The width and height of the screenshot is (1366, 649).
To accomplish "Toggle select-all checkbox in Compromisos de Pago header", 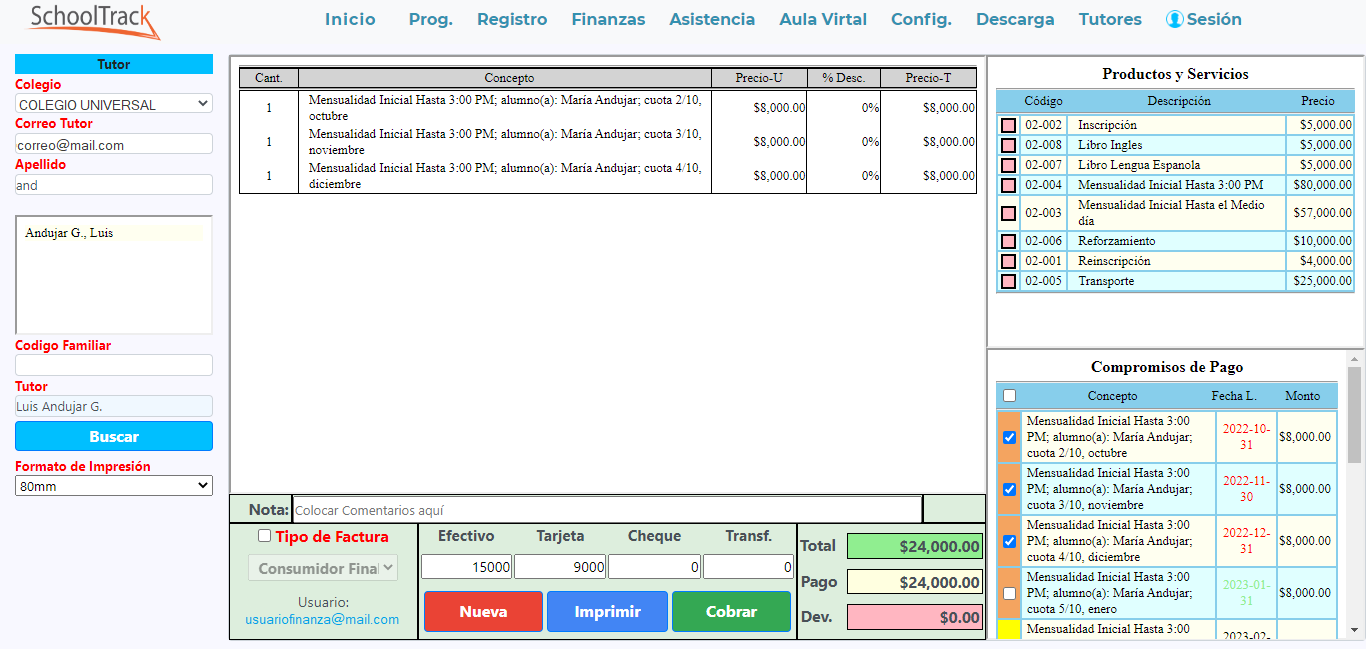I will pos(1009,396).
